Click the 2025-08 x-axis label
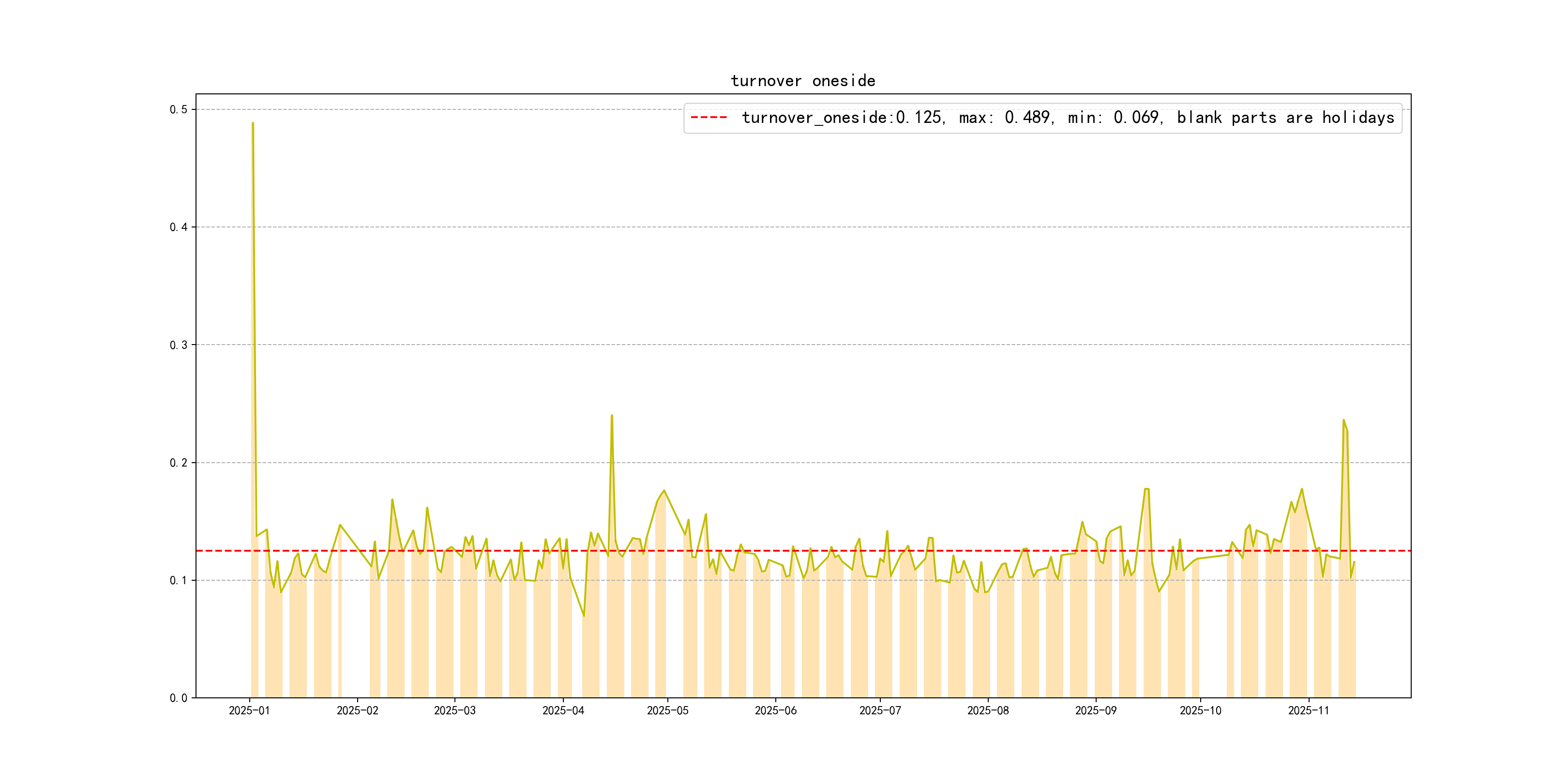Viewport: 1568px width, 784px height. (x=988, y=710)
